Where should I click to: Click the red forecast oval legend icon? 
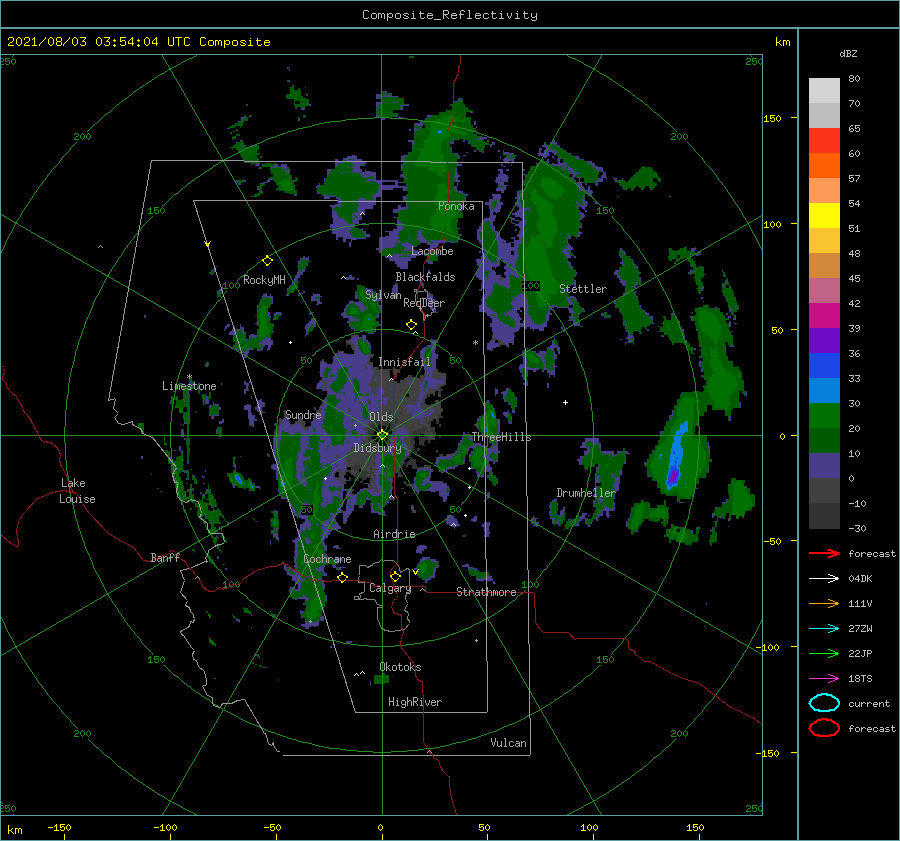point(824,728)
